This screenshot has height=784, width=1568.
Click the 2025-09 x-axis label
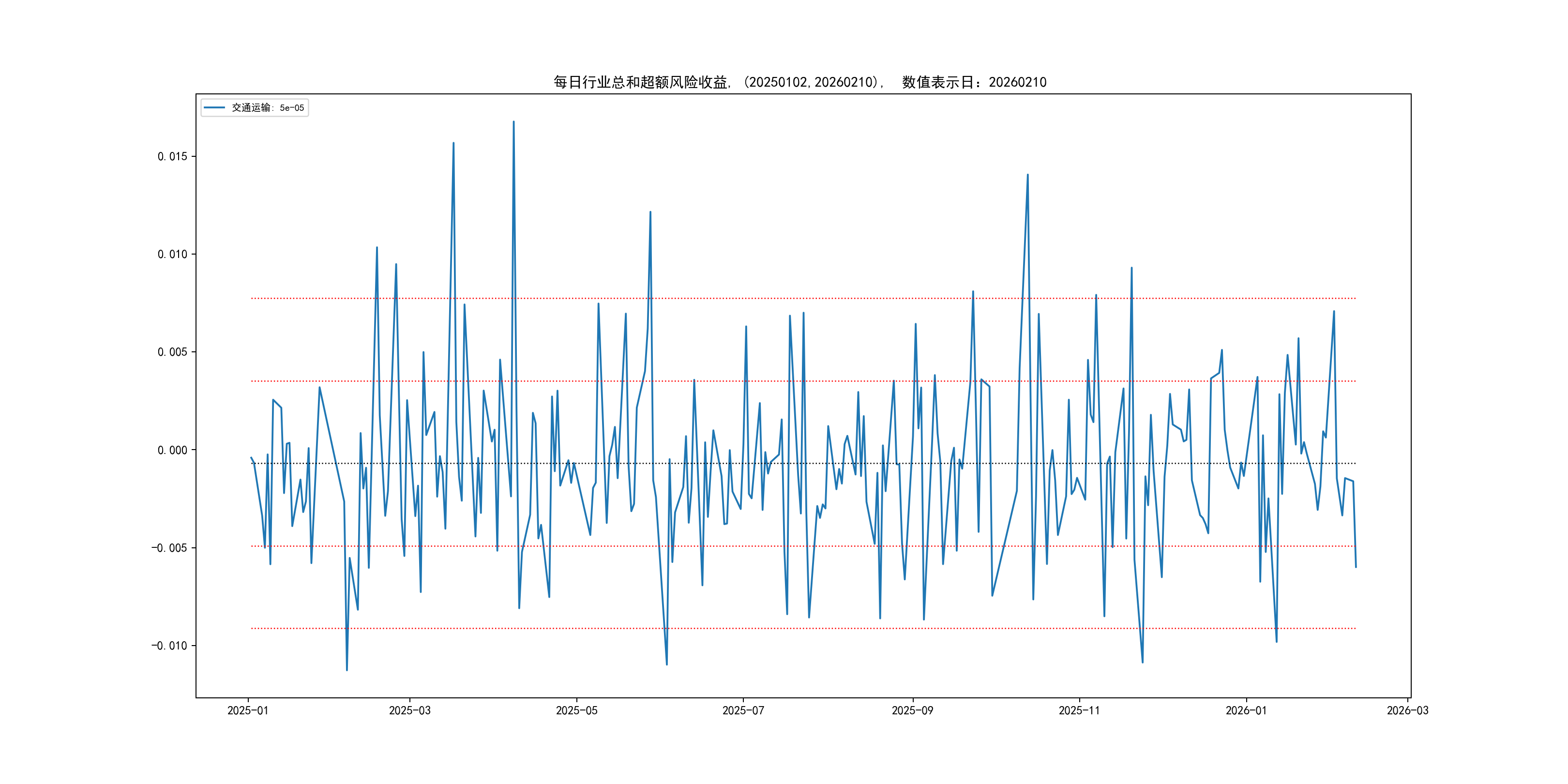pyautogui.click(x=912, y=710)
